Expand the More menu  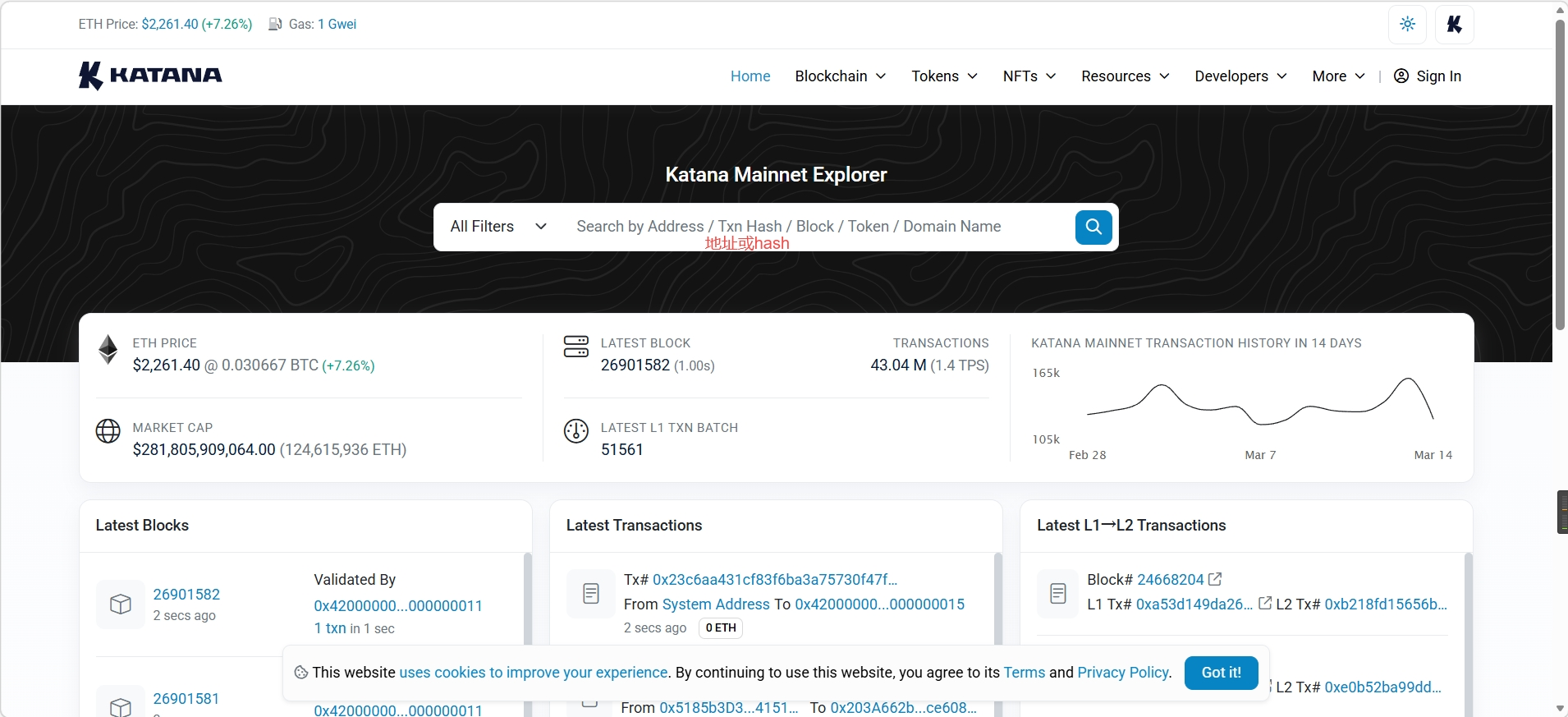coord(1339,76)
